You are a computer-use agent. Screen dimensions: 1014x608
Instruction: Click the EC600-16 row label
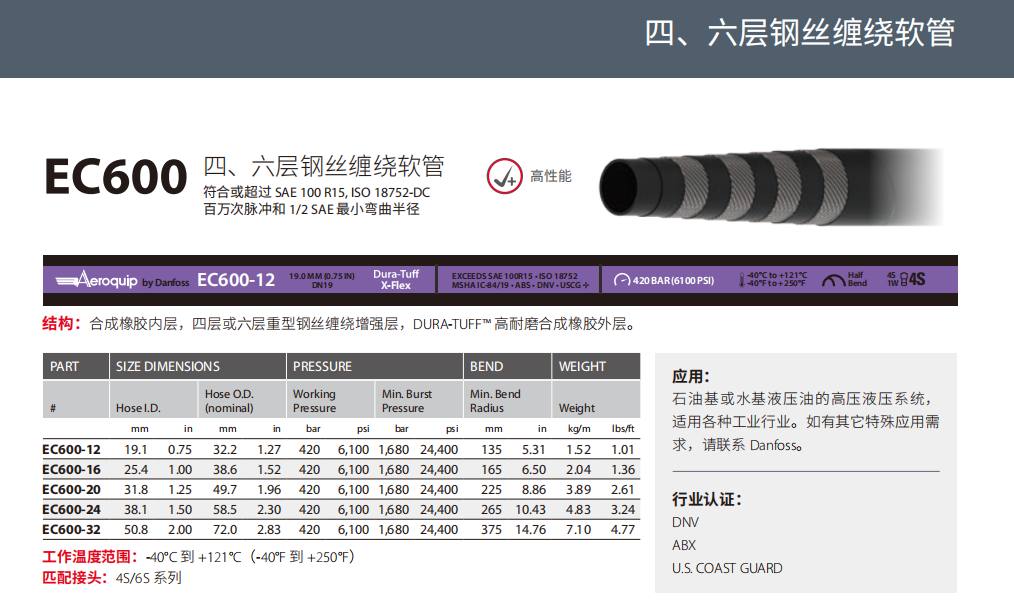click(71, 470)
